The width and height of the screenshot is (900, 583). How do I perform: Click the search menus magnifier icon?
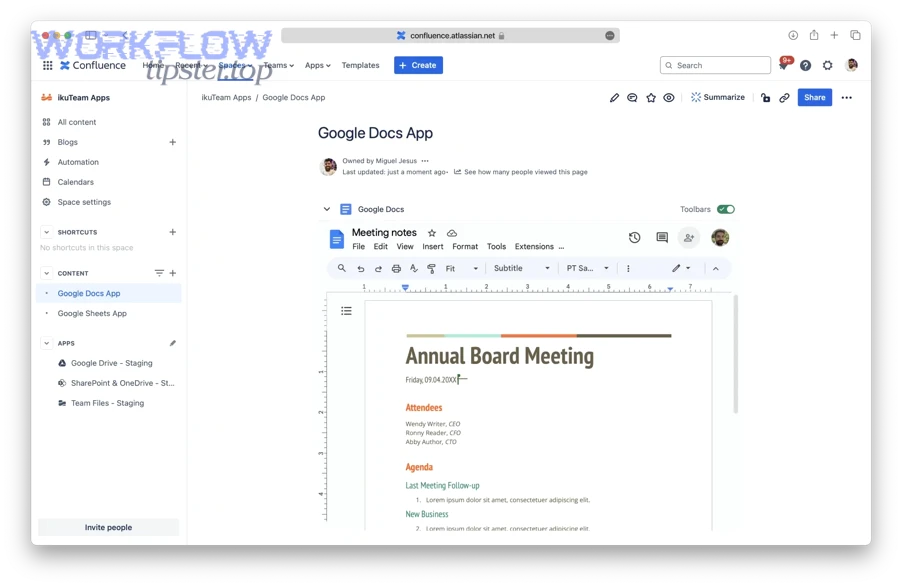(342, 268)
